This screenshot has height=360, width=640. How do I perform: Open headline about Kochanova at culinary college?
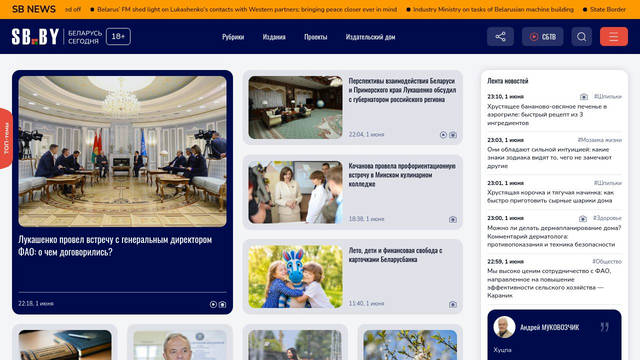pos(402,175)
